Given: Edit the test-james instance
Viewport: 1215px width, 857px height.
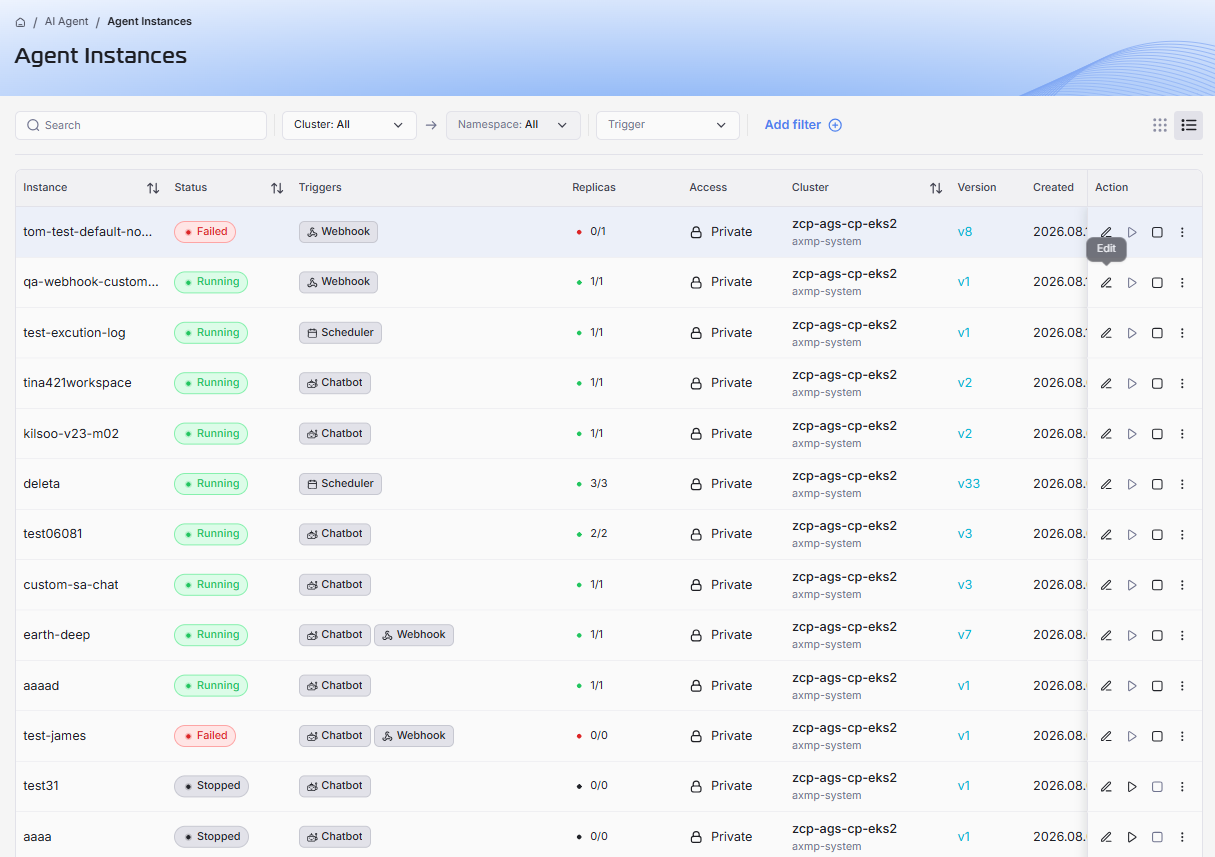Looking at the screenshot, I should click(x=1106, y=736).
